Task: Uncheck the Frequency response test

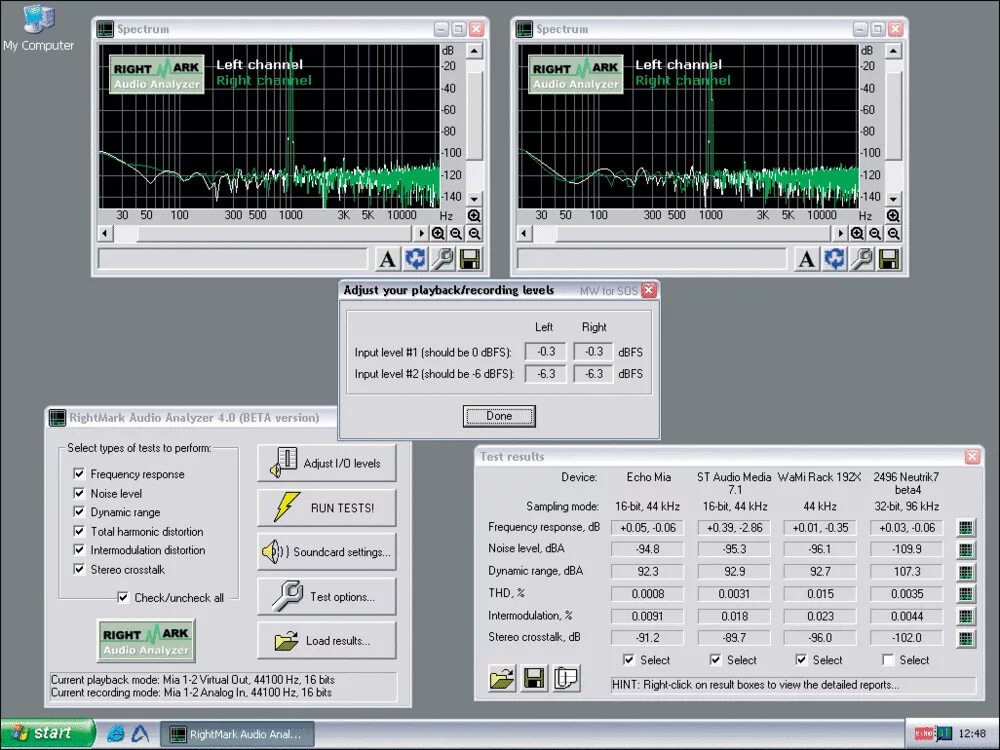Action: pos(79,474)
